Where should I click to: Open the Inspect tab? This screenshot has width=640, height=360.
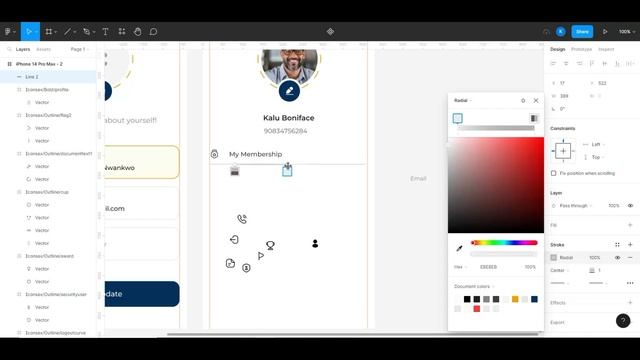click(606, 49)
